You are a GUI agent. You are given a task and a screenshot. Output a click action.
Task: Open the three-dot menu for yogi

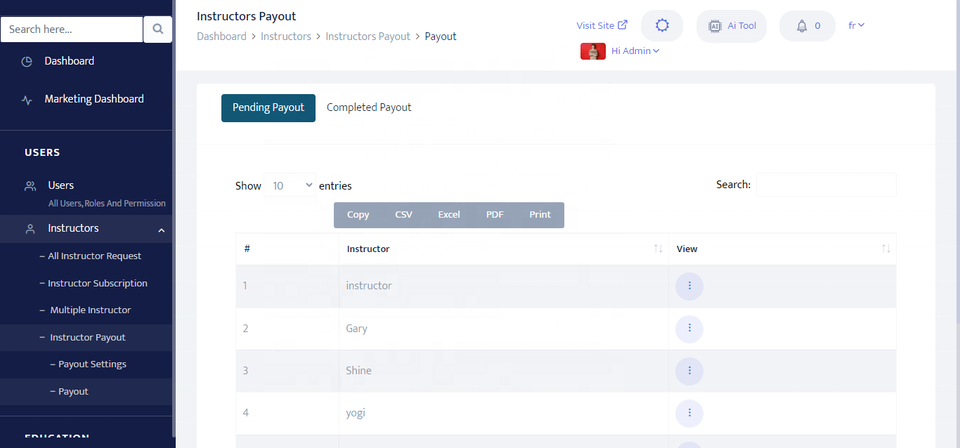click(688, 412)
